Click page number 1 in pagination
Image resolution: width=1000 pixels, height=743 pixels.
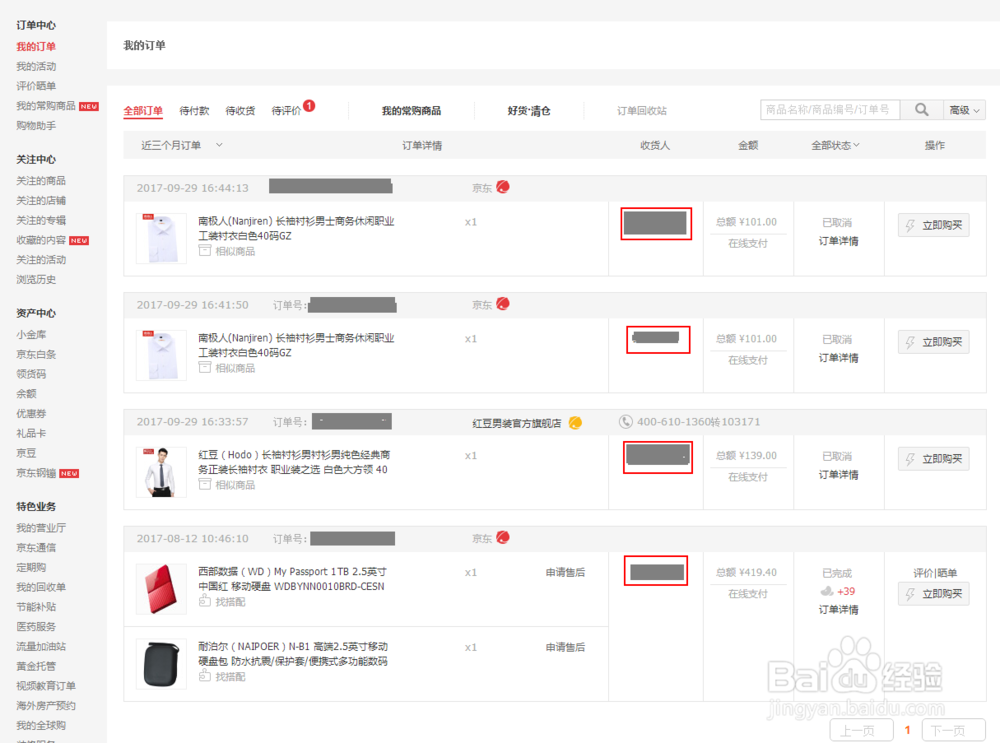908,730
